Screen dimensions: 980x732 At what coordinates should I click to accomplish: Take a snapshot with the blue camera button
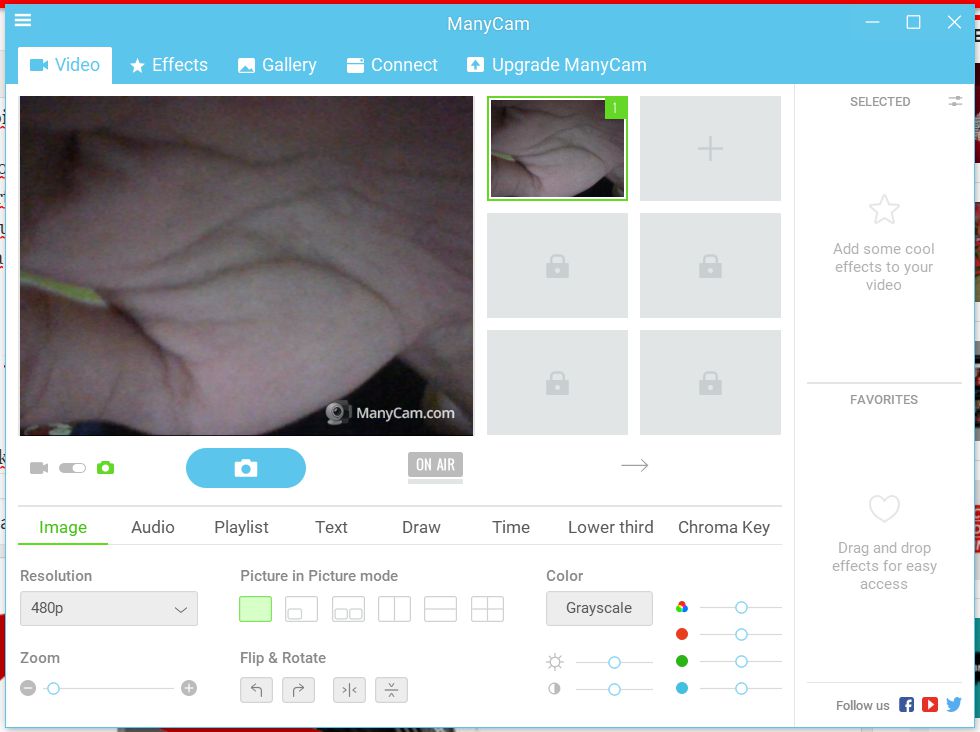(246, 468)
